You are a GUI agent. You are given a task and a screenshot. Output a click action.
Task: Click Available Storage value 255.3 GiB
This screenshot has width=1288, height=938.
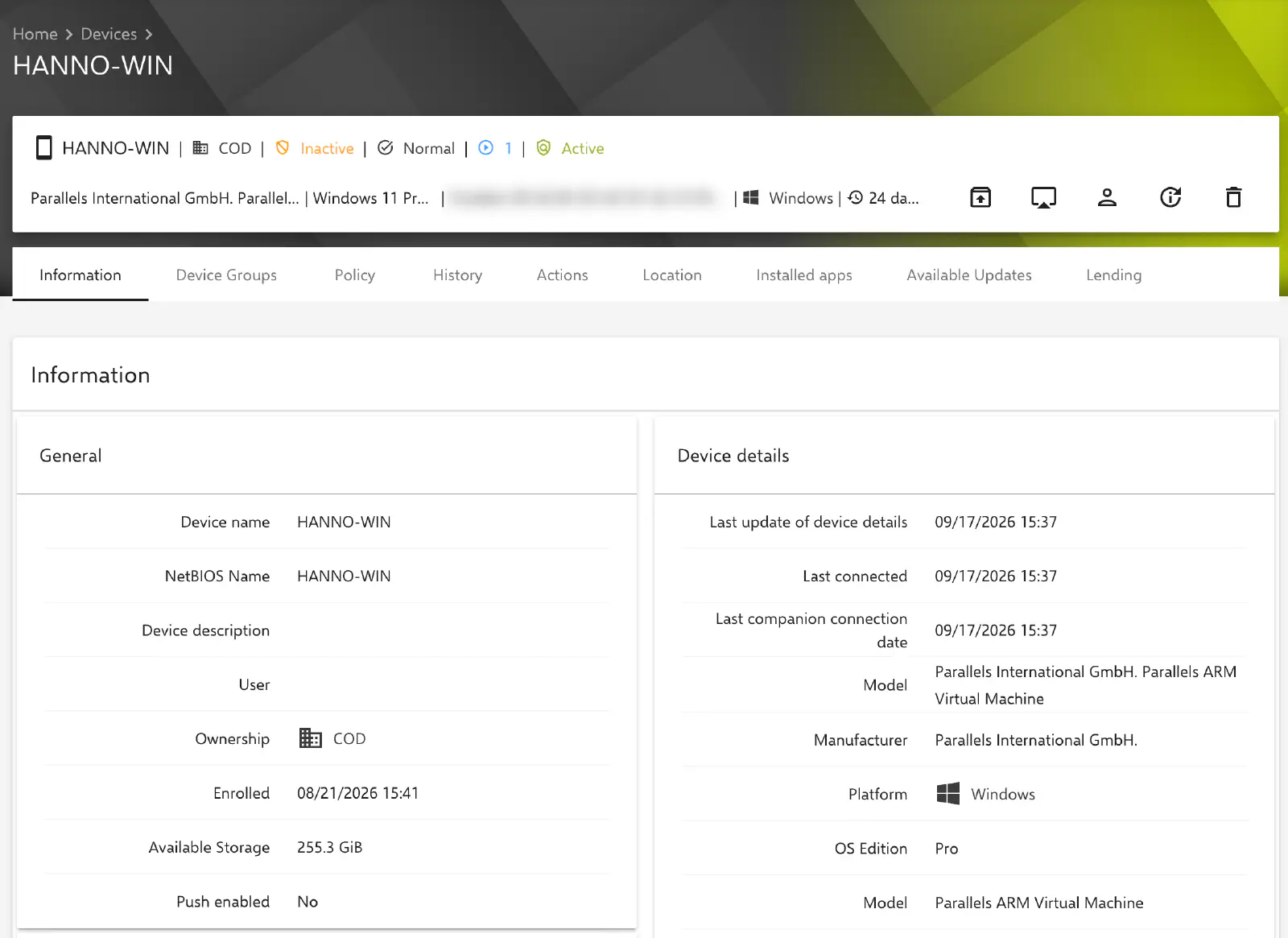330,847
